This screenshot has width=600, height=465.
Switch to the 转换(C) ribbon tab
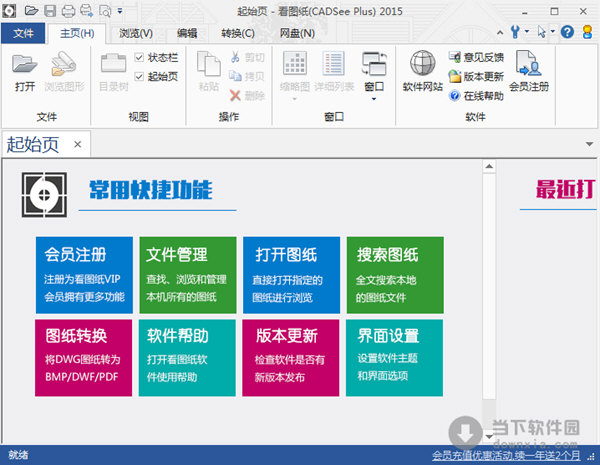(x=238, y=33)
